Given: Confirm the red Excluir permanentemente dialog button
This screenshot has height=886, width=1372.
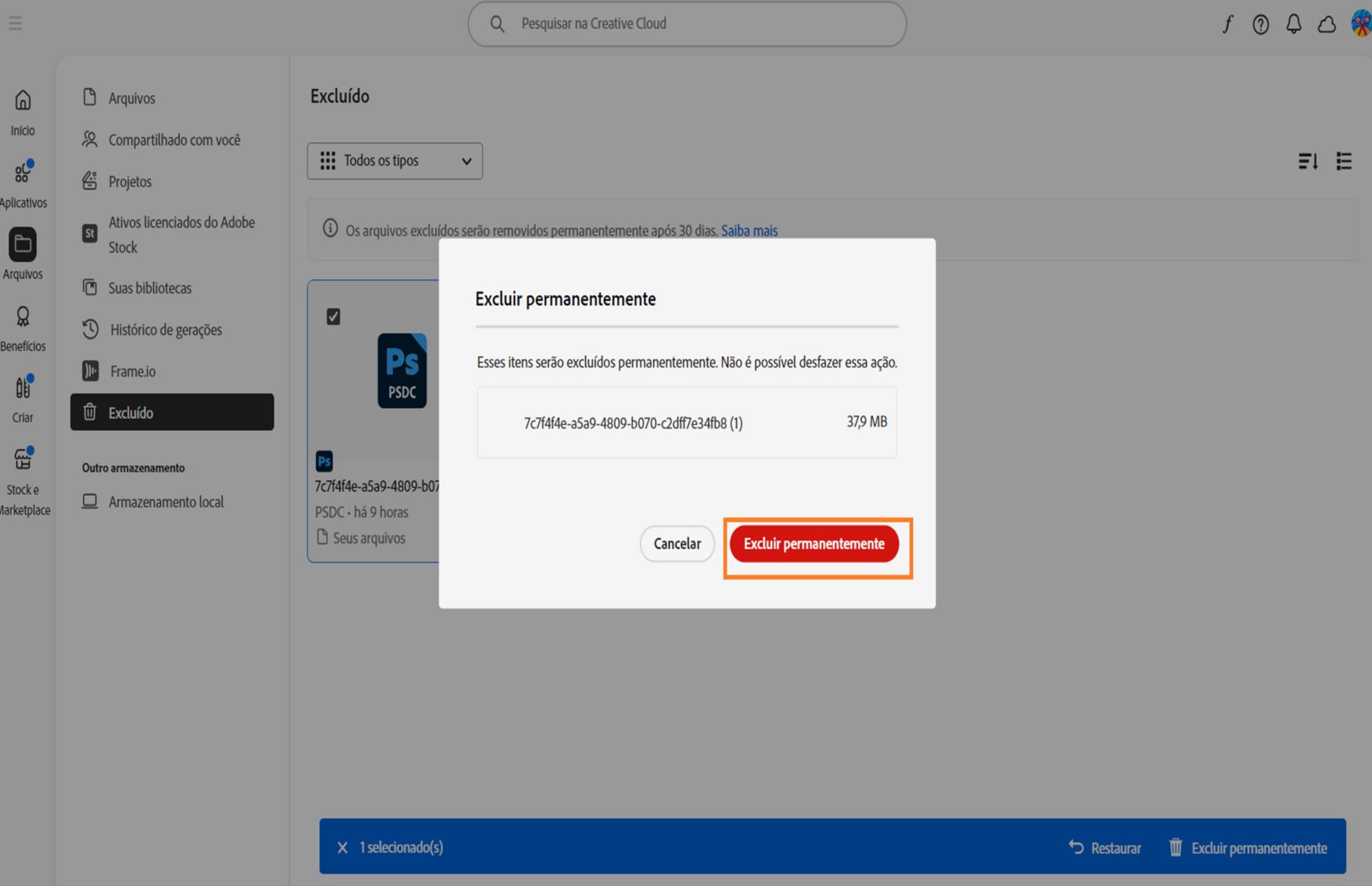Looking at the screenshot, I should coord(814,544).
